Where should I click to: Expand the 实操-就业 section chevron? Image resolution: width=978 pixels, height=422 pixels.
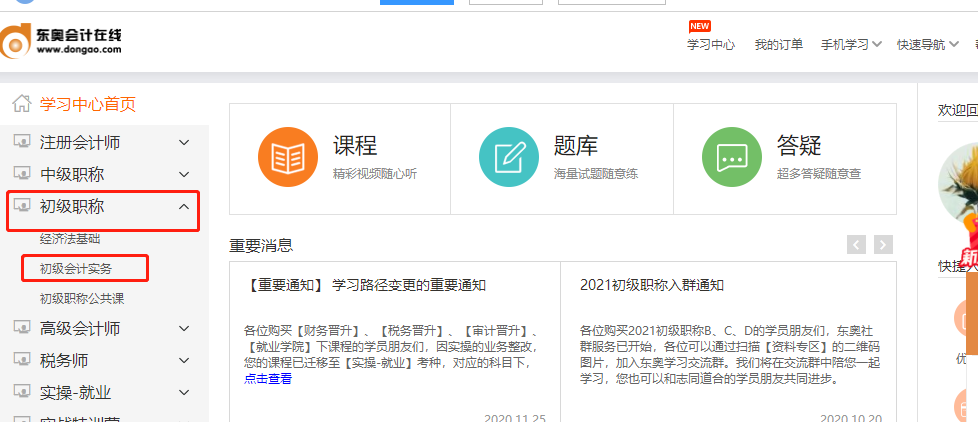click(184, 392)
